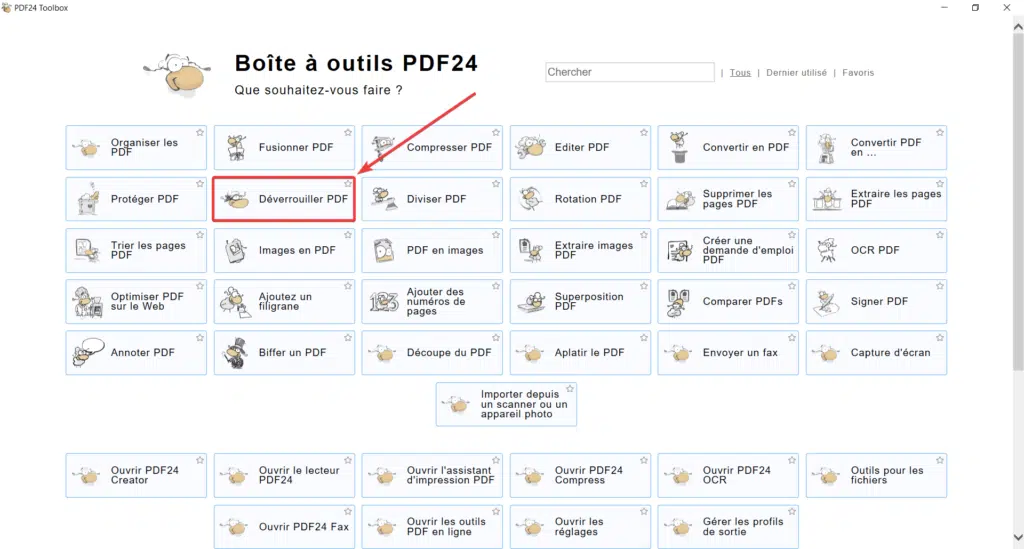Launch the Images en PDF tool
This screenshot has height=549, width=1024.
point(284,250)
